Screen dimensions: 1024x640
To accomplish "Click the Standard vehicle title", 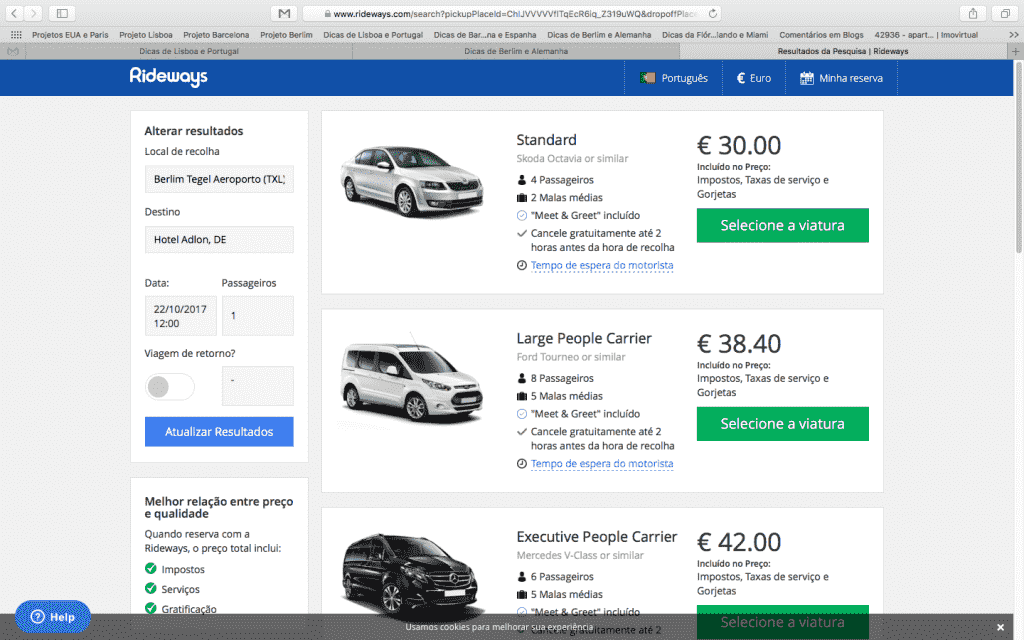I will (546, 140).
